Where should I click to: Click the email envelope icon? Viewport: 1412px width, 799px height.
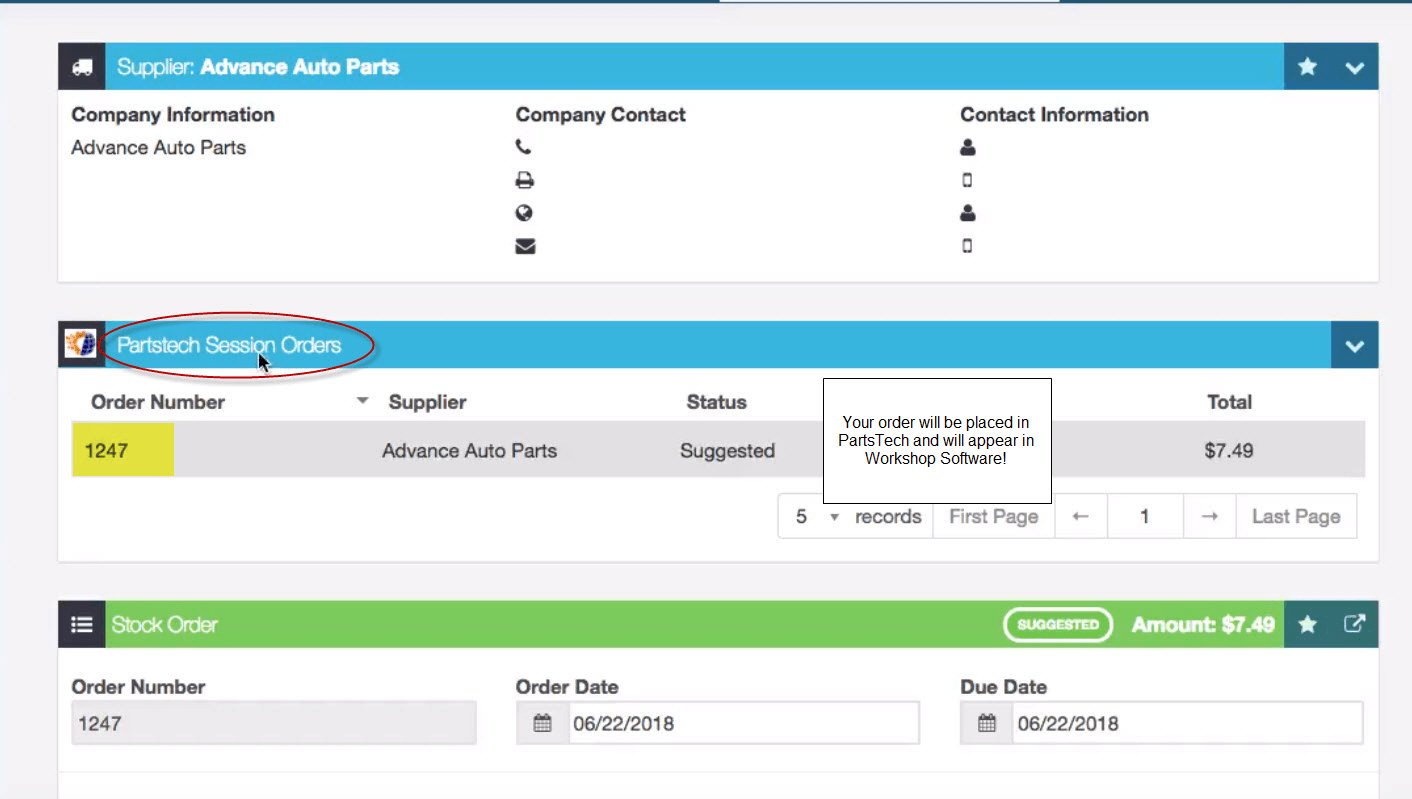(x=525, y=246)
